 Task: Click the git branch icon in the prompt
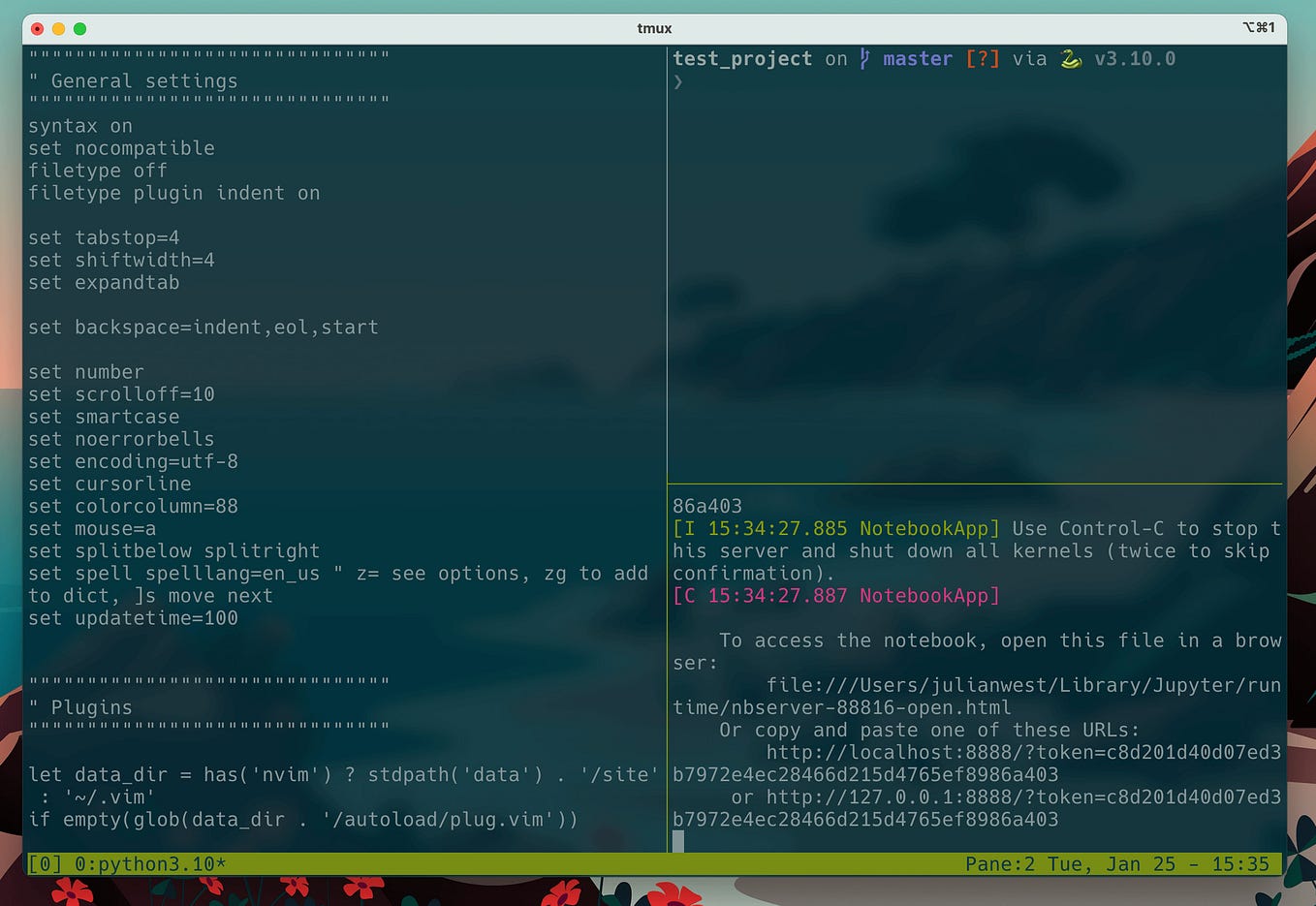click(x=863, y=58)
